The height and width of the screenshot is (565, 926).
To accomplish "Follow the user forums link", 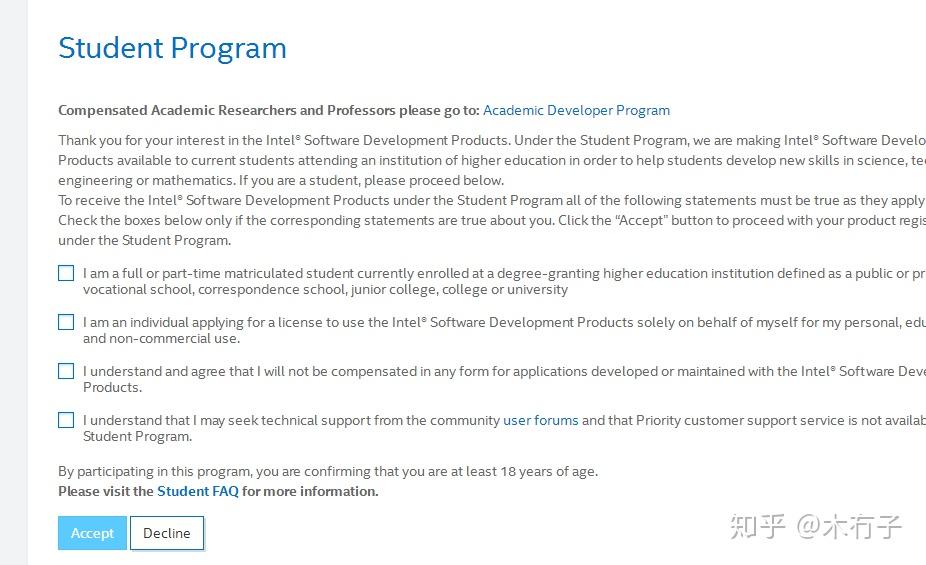I will 540,420.
